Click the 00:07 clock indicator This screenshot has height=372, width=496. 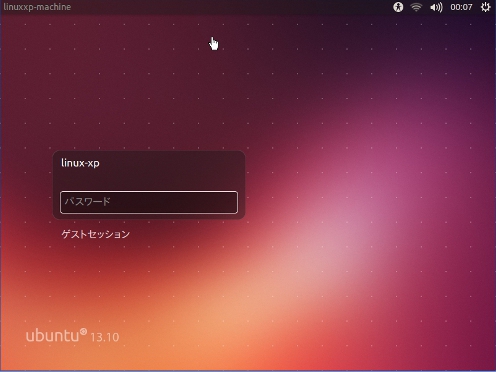point(461,7)
